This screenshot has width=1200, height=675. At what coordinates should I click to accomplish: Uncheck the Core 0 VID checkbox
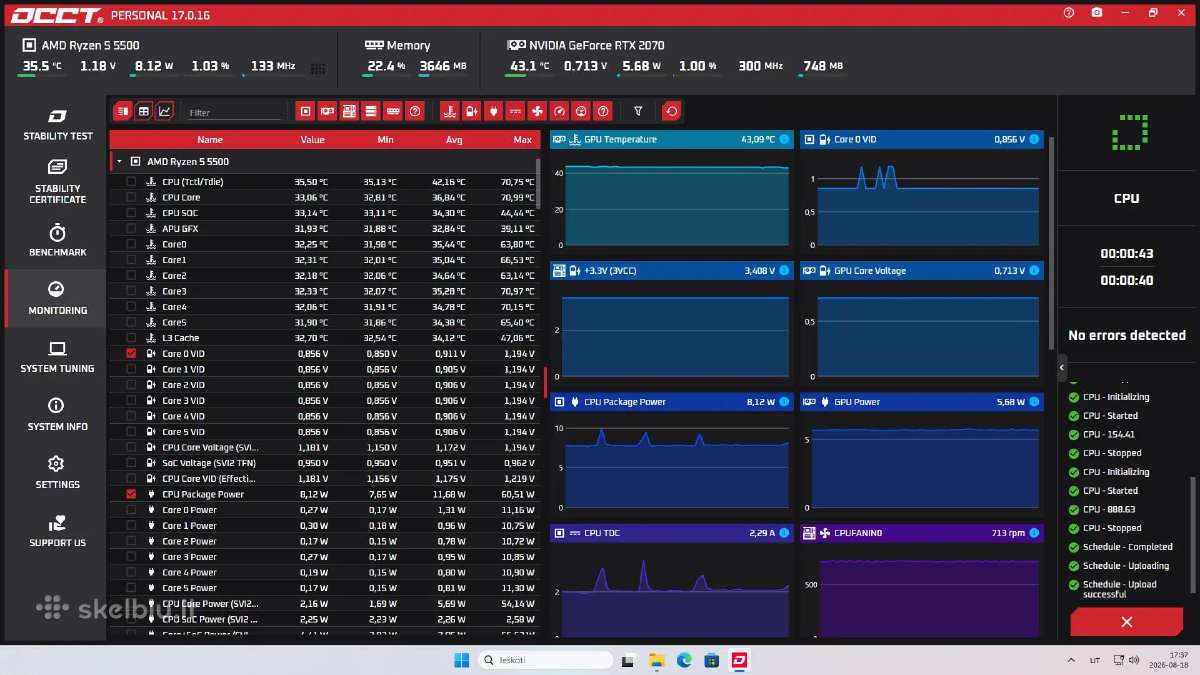[x=131, y=354]
